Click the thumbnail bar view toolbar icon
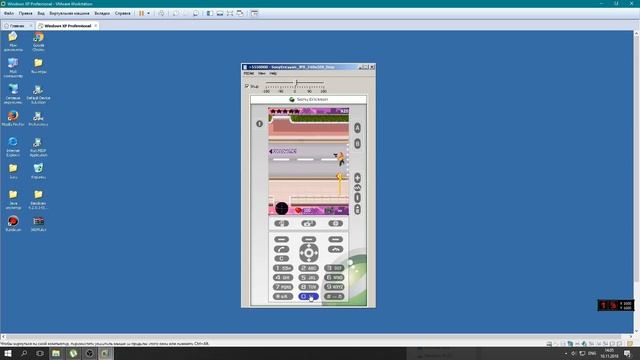The image size is (640, 360). coord(220,13)
